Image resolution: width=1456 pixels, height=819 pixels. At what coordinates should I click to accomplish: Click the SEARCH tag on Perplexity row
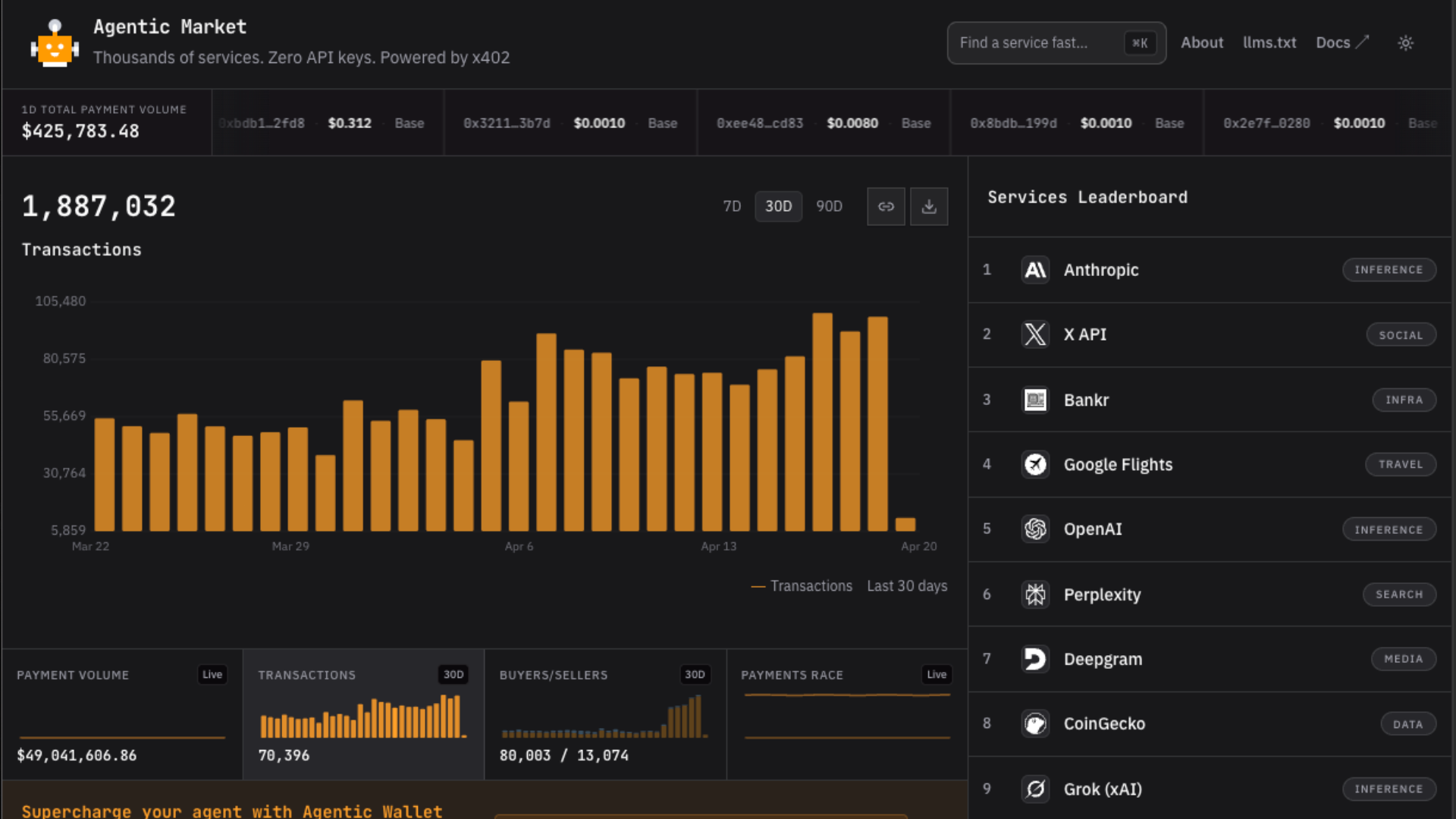[x=1399, y=595]
